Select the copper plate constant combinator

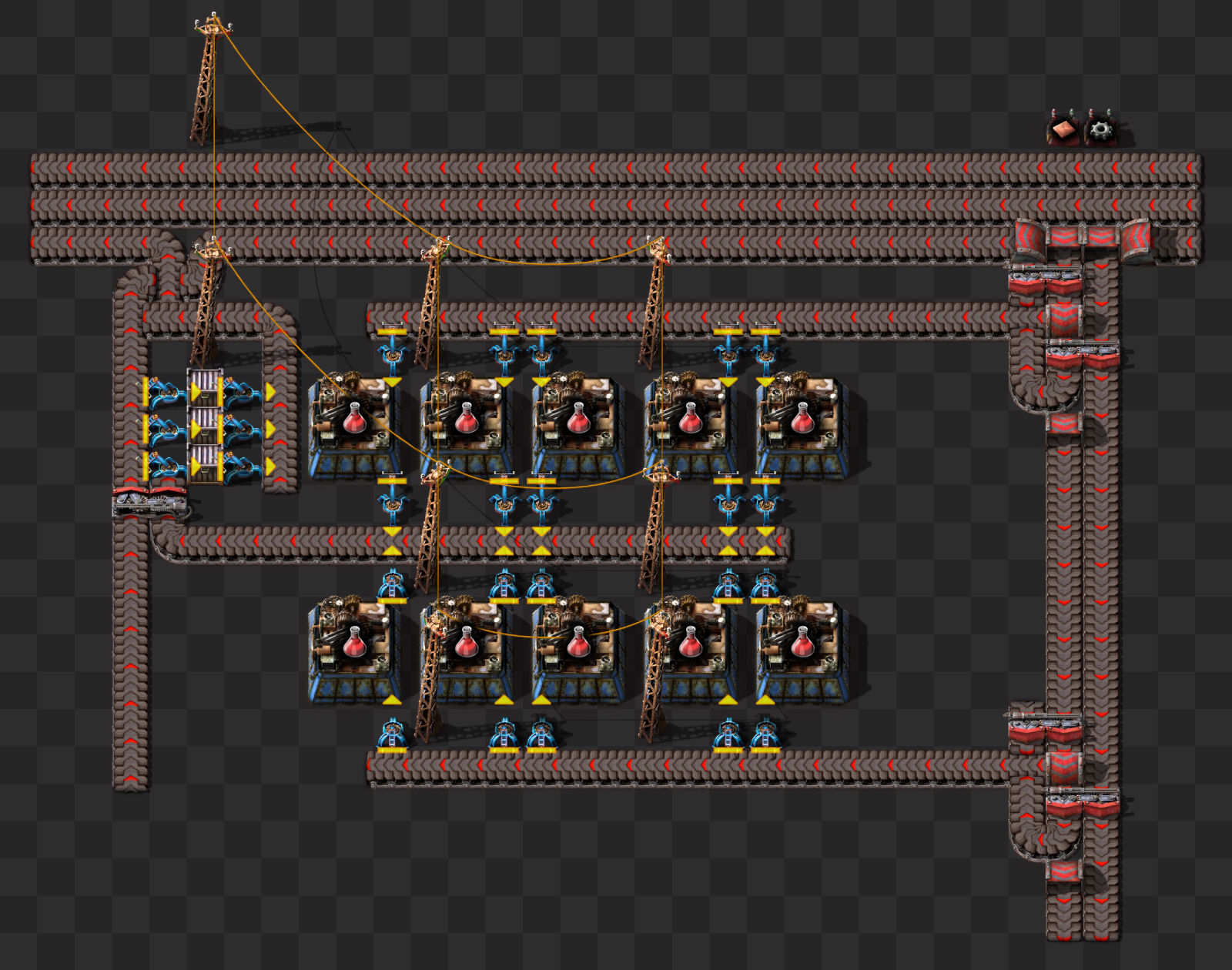click(x=1063, y=129)
